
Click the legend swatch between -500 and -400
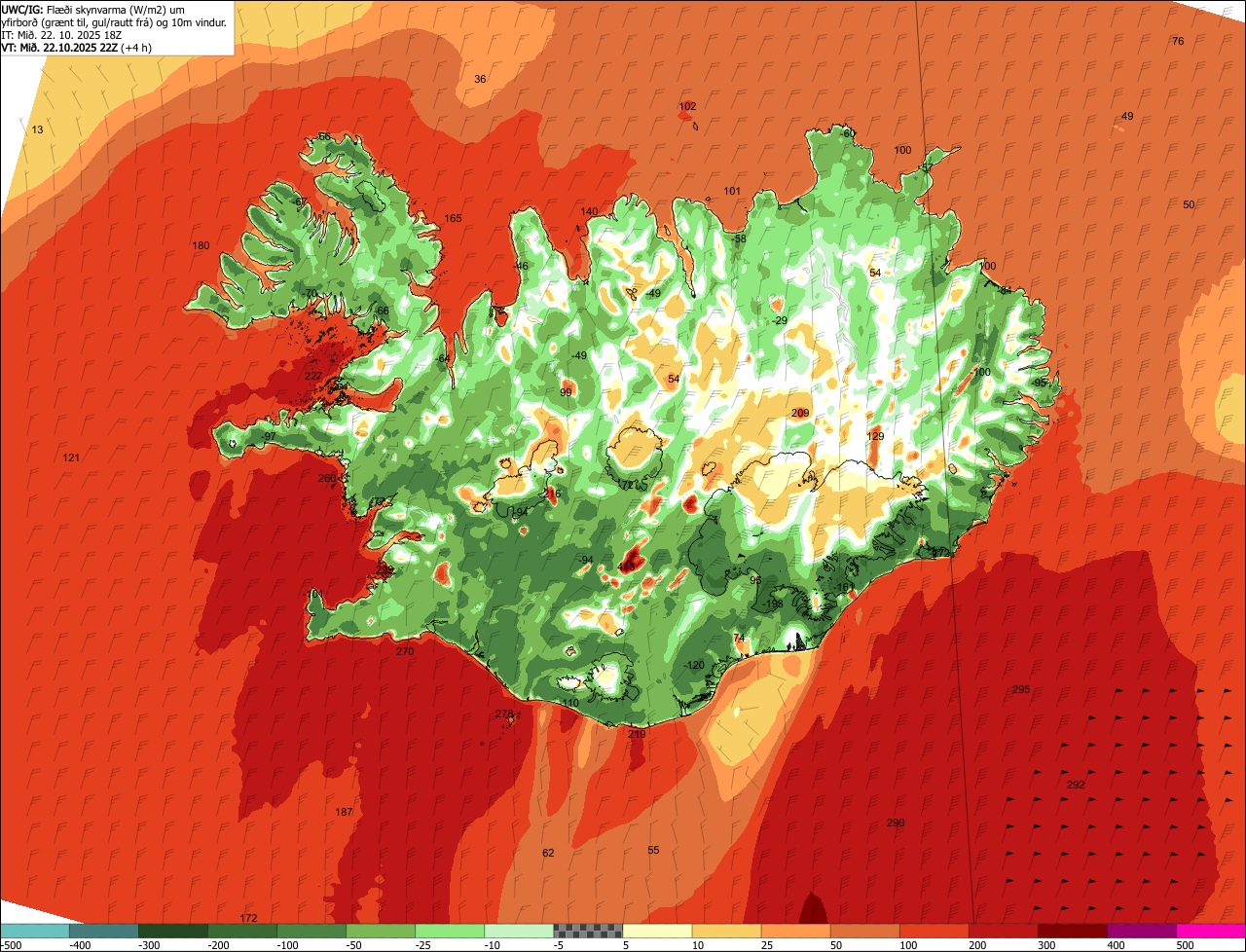click(x=35, y=931)
